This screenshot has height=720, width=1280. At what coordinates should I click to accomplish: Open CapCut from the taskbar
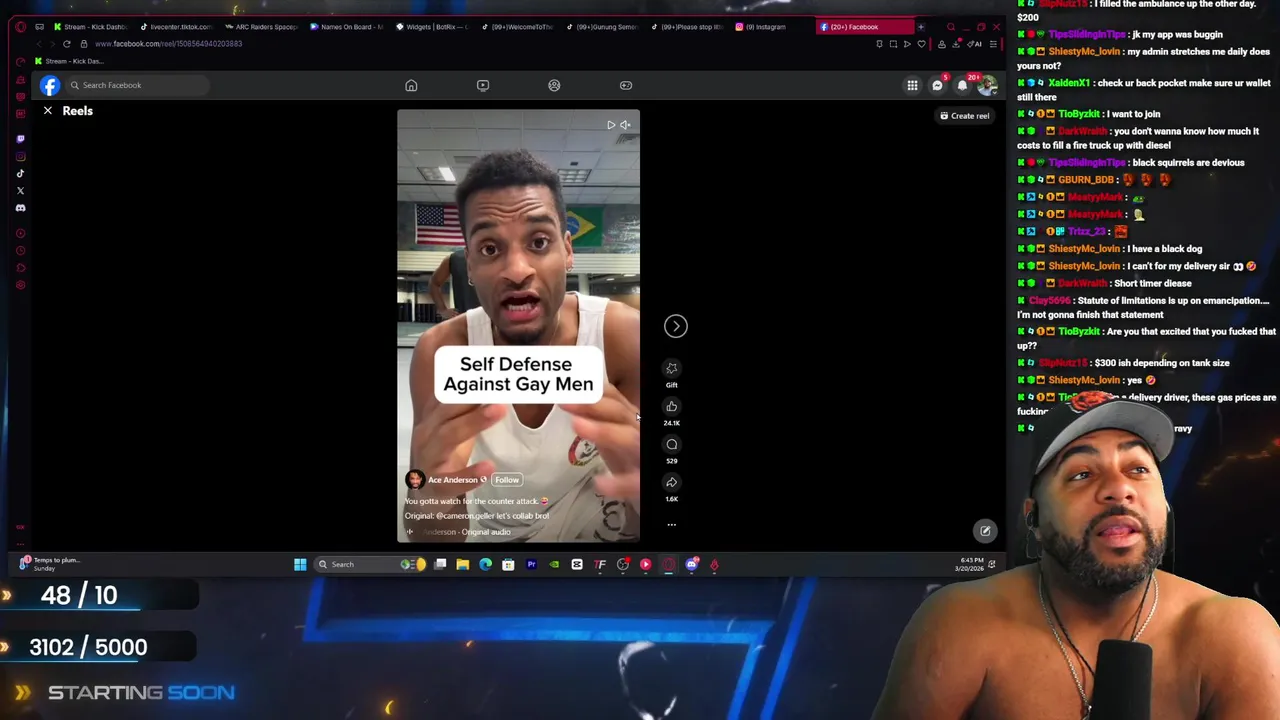pyautogui.click(x=577, y=565)
